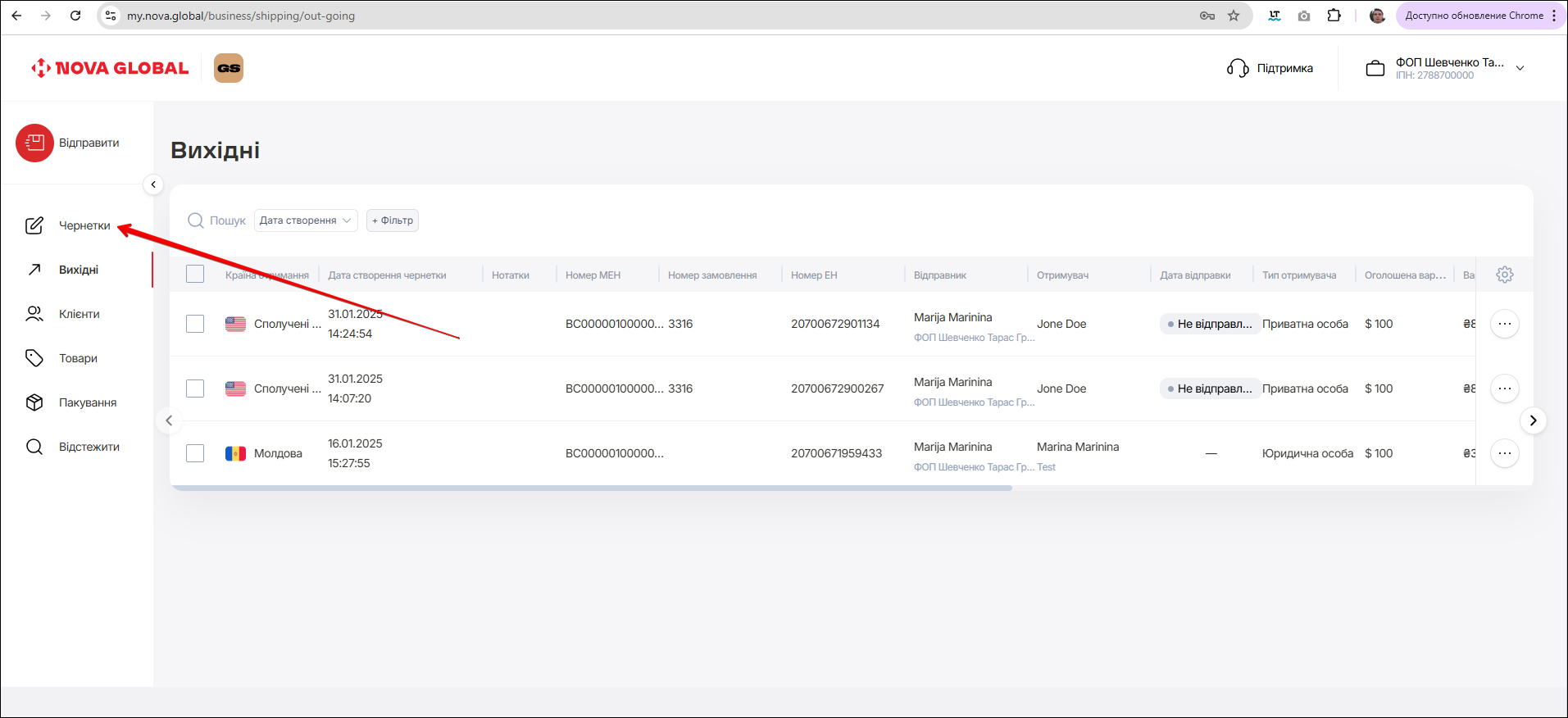Bookmark this page with star icon
This screenshot has width=1568, height=718.
point(1234,16)
